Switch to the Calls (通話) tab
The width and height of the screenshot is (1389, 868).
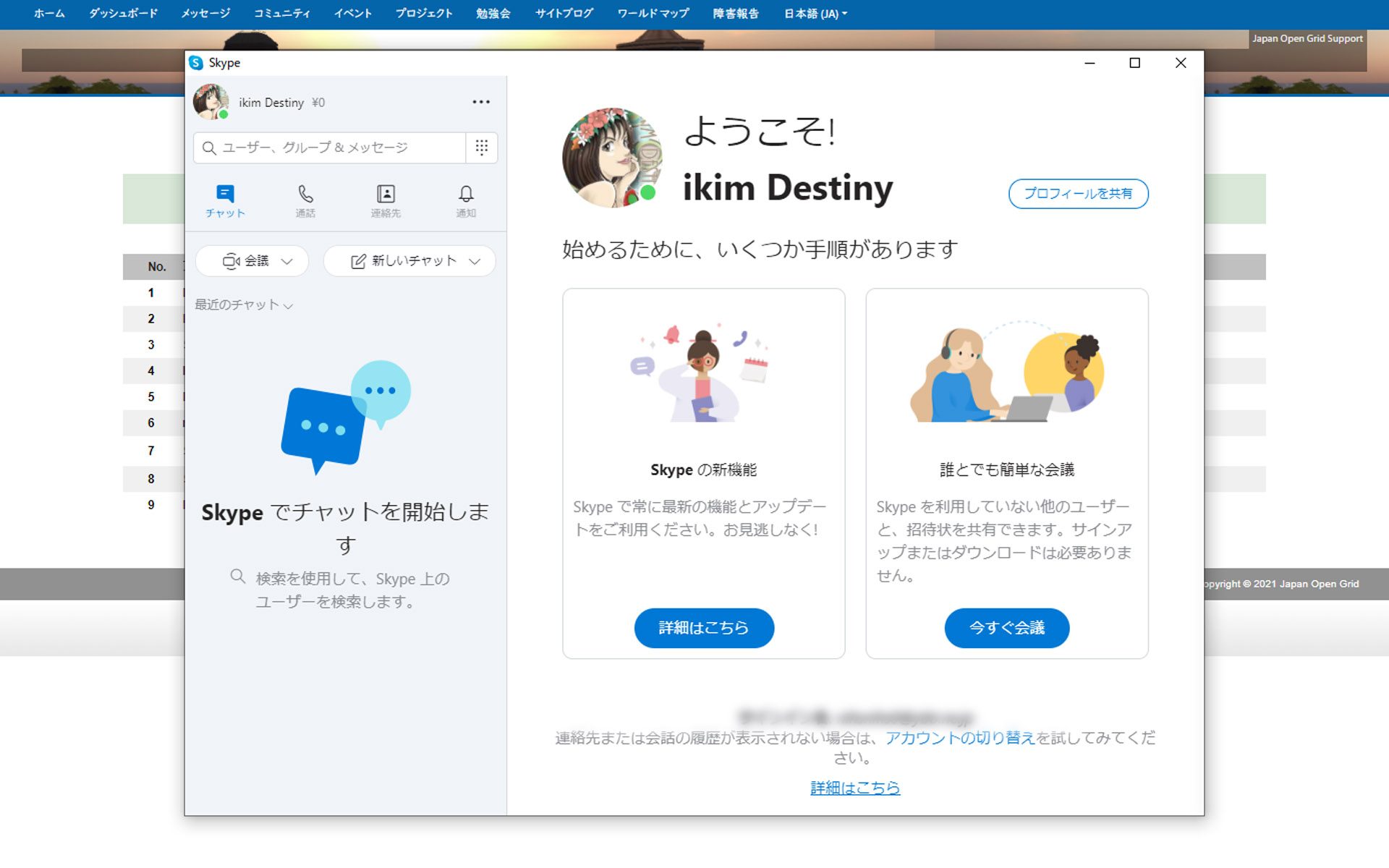pyautogui.click(x=305, y=201)
